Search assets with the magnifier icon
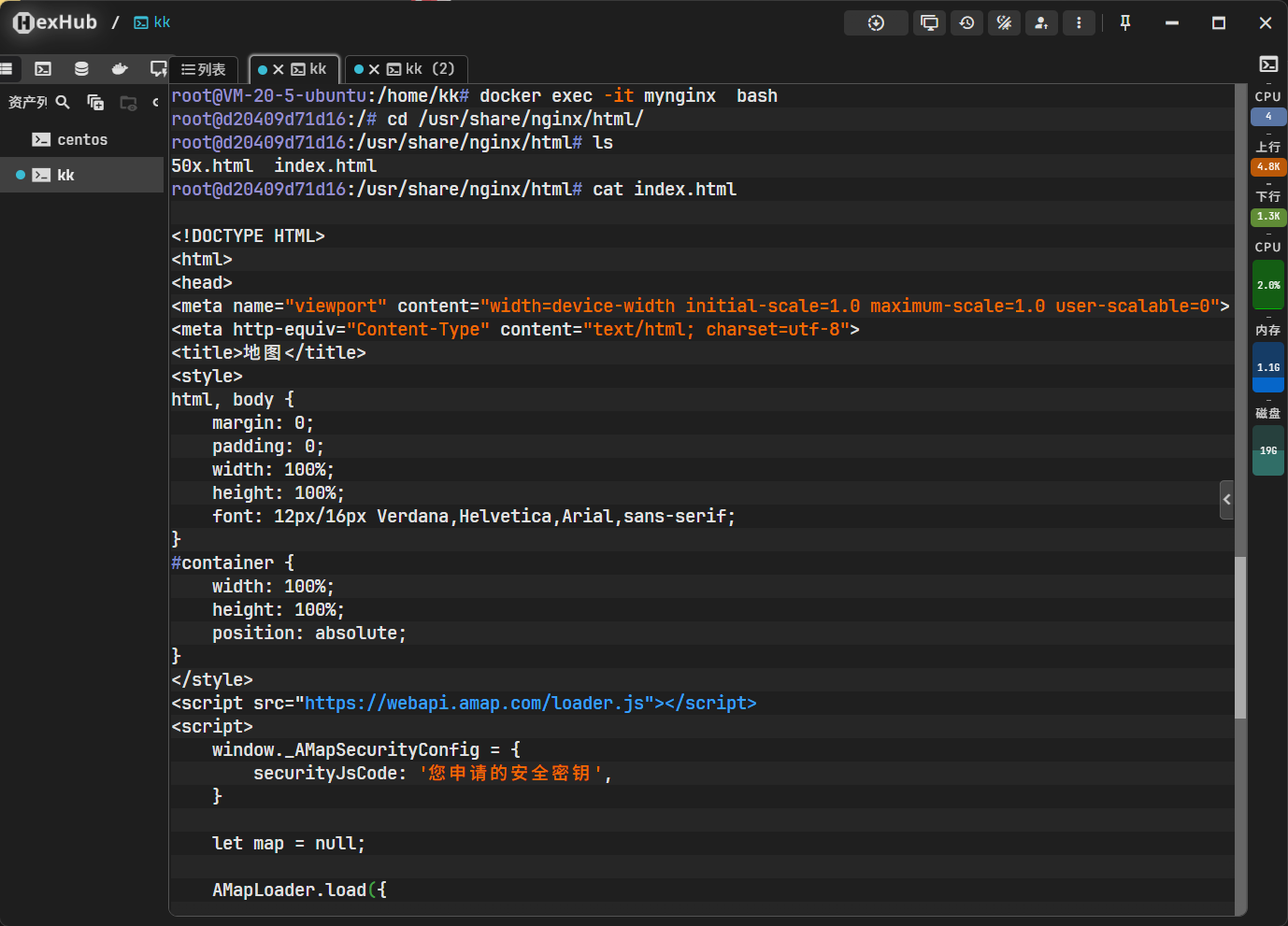 click(x=63, y=102)
